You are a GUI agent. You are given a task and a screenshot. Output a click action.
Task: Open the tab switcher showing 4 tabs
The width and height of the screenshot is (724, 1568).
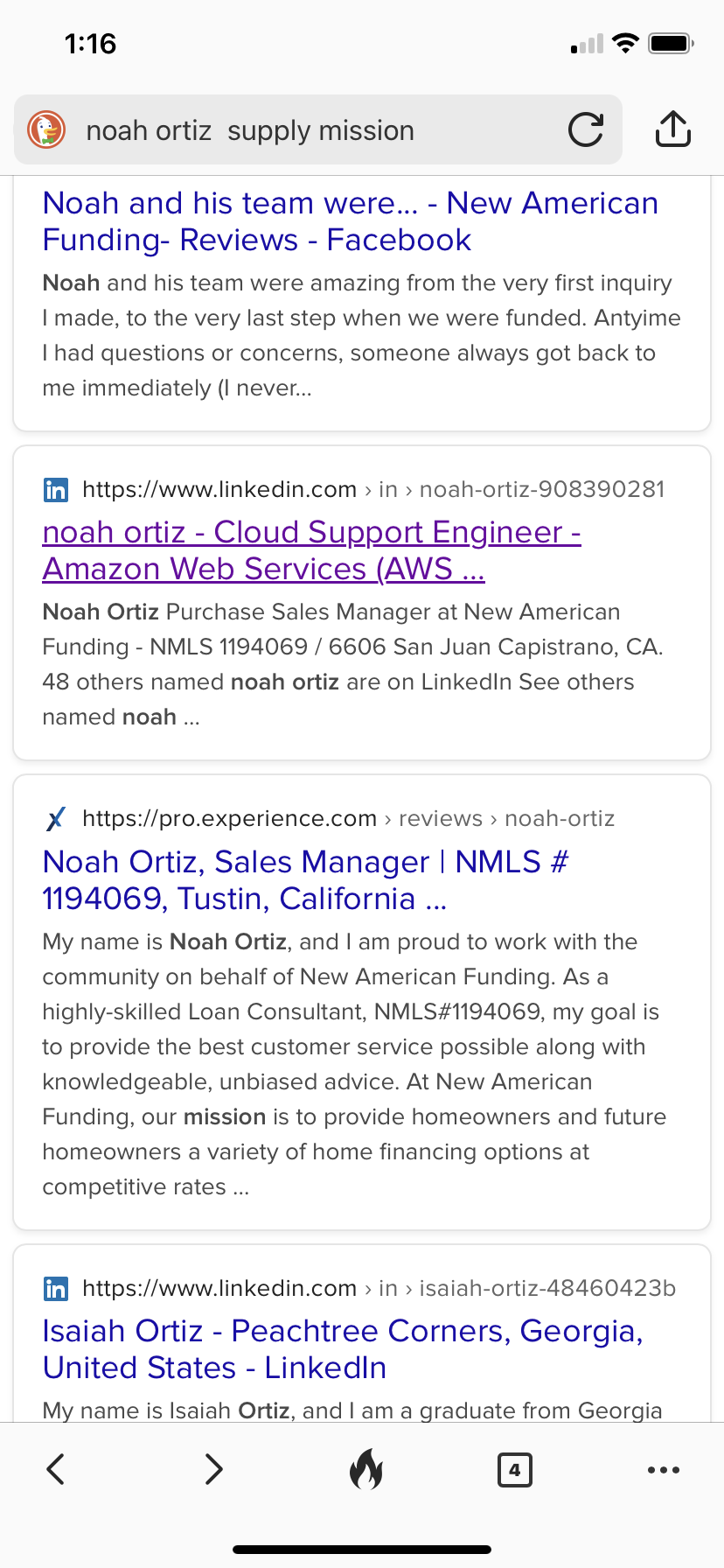click(x=514, y=1469)
